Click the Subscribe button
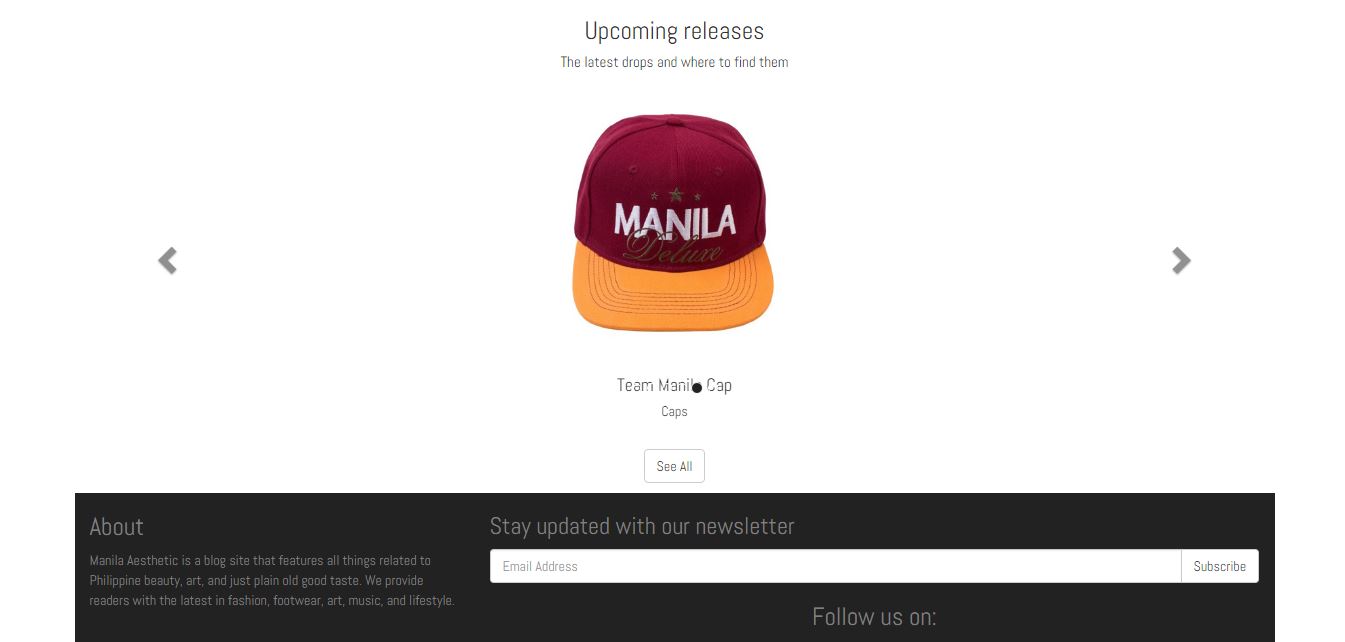Image resolution: width=1345 pixels, height=642 pixels. coord(1219,566)
